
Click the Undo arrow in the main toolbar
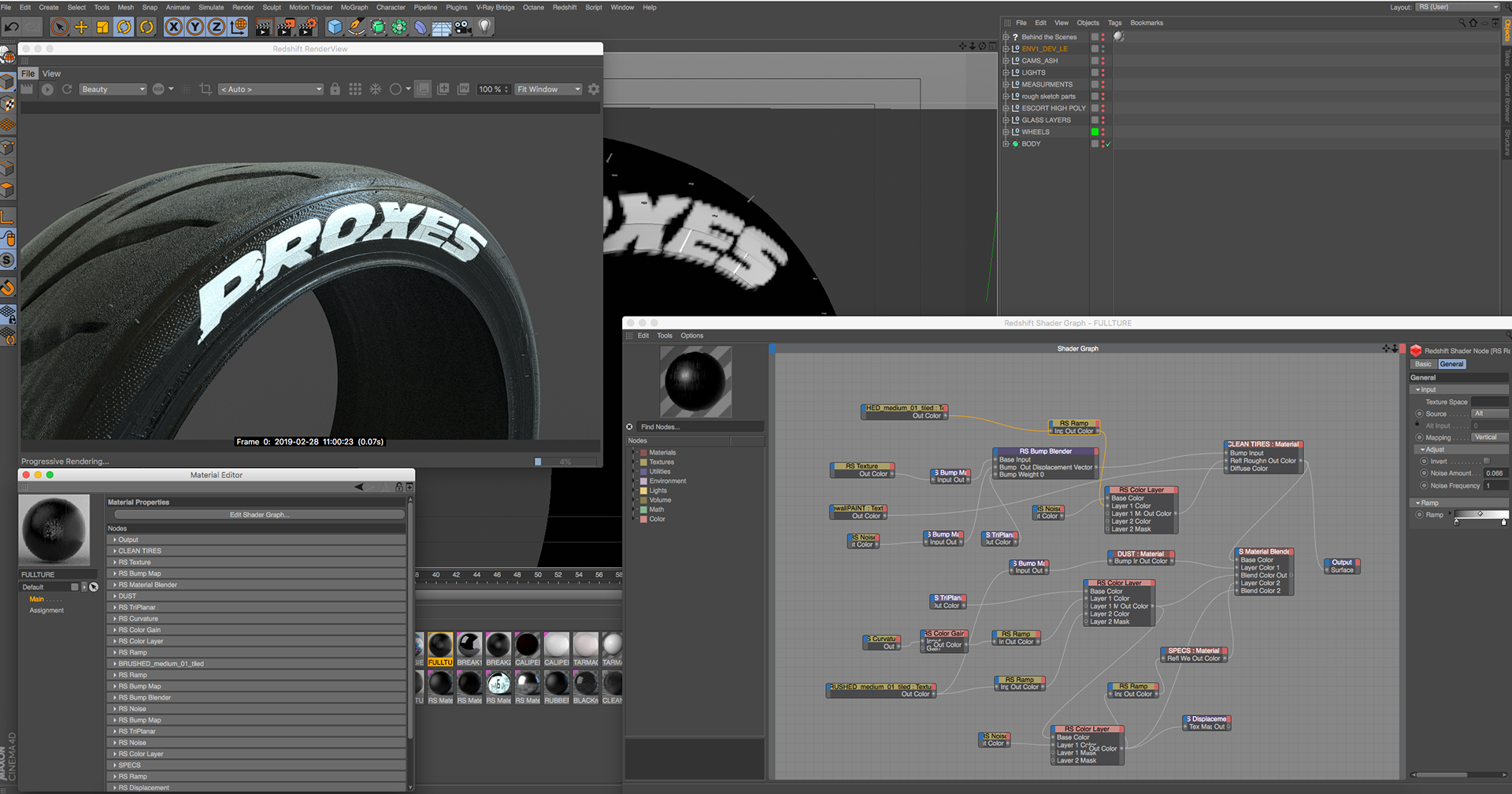click(11, 27)
